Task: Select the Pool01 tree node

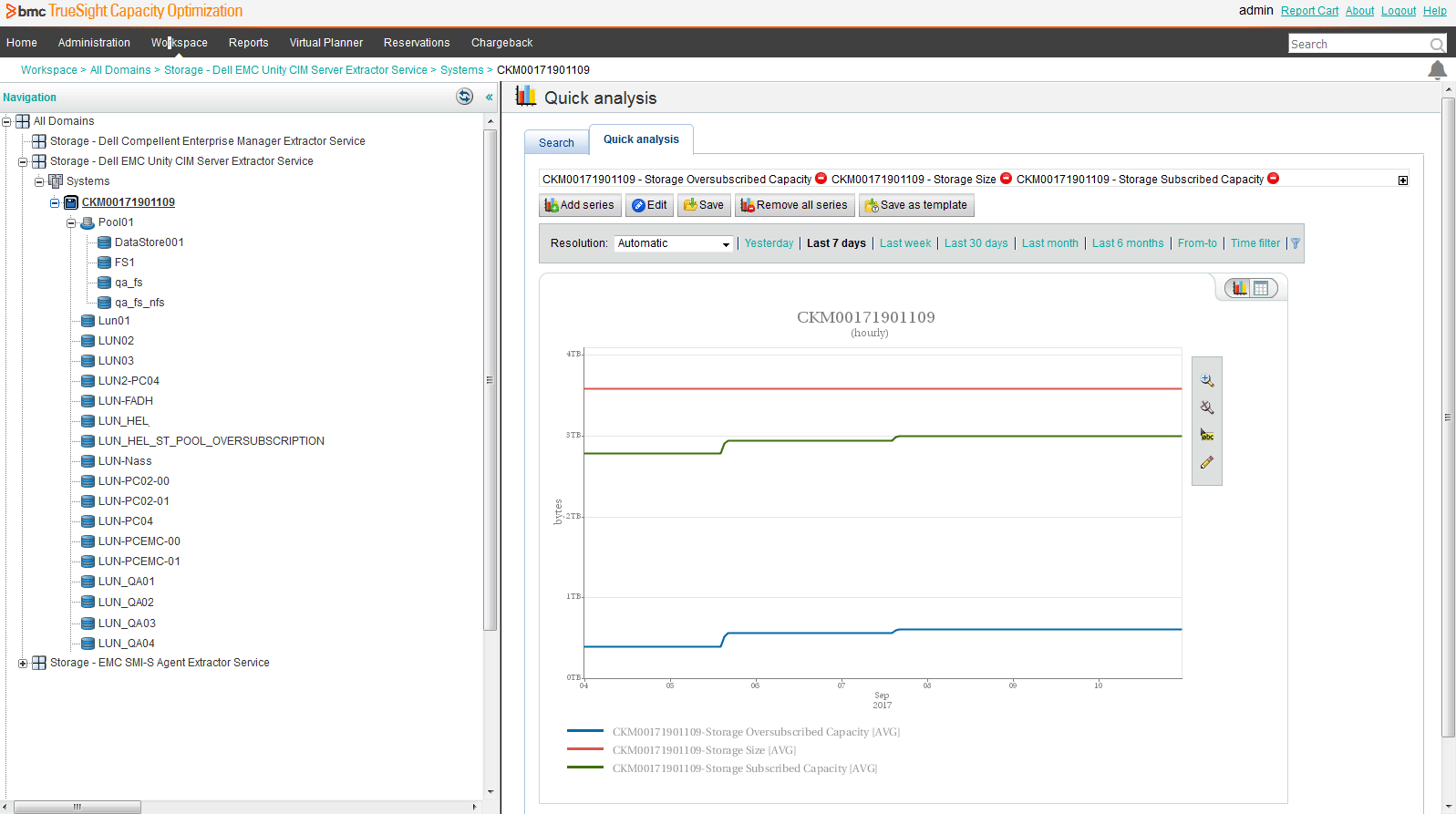Action: tap(116, 222)
